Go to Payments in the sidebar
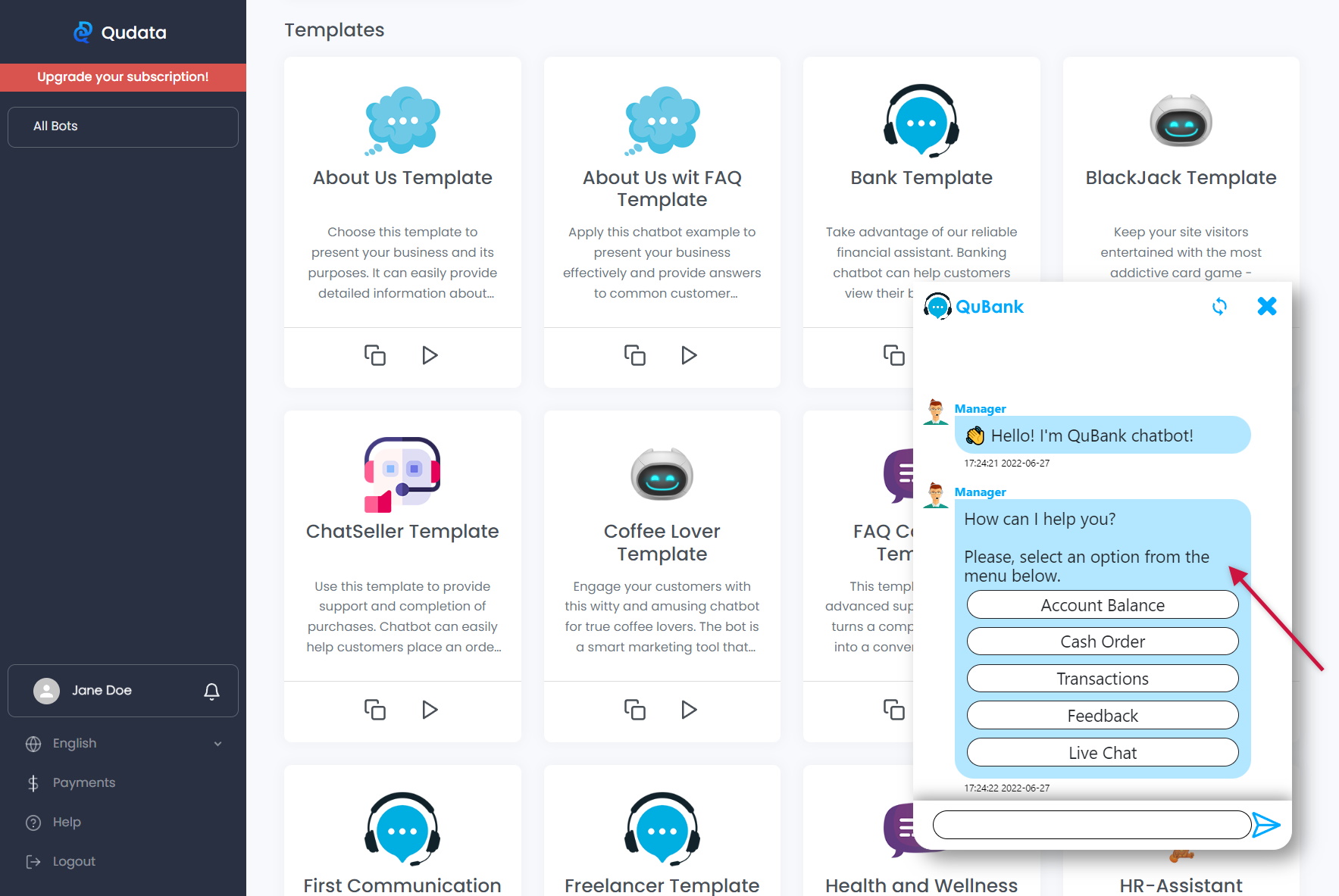This screenshot has width=1339, height=896. [x=83, y=783]
